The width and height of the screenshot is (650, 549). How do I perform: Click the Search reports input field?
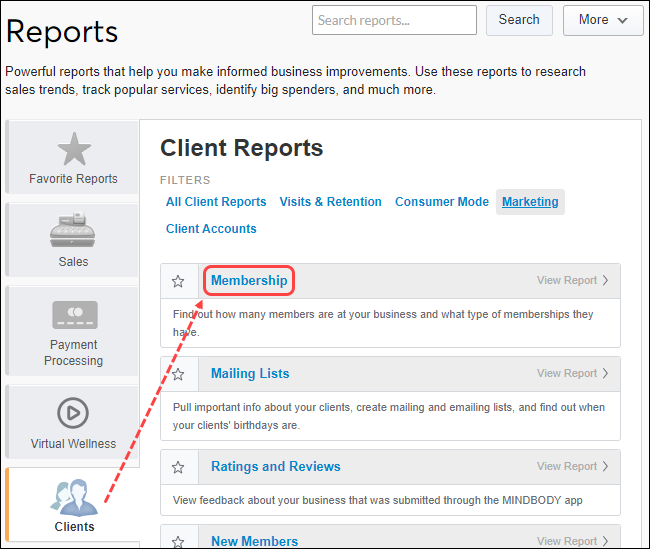(x=394, y=20)
